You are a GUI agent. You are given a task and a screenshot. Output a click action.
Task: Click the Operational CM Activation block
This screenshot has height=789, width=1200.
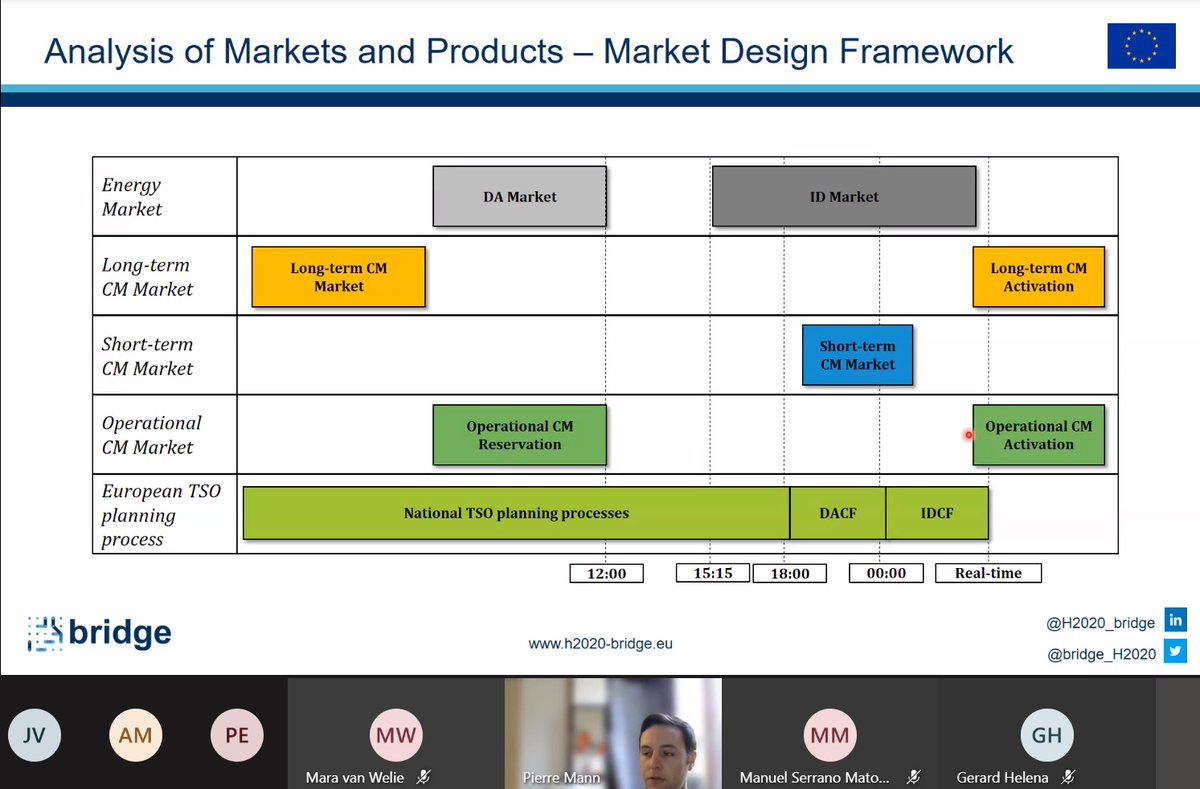[1038, 435]
